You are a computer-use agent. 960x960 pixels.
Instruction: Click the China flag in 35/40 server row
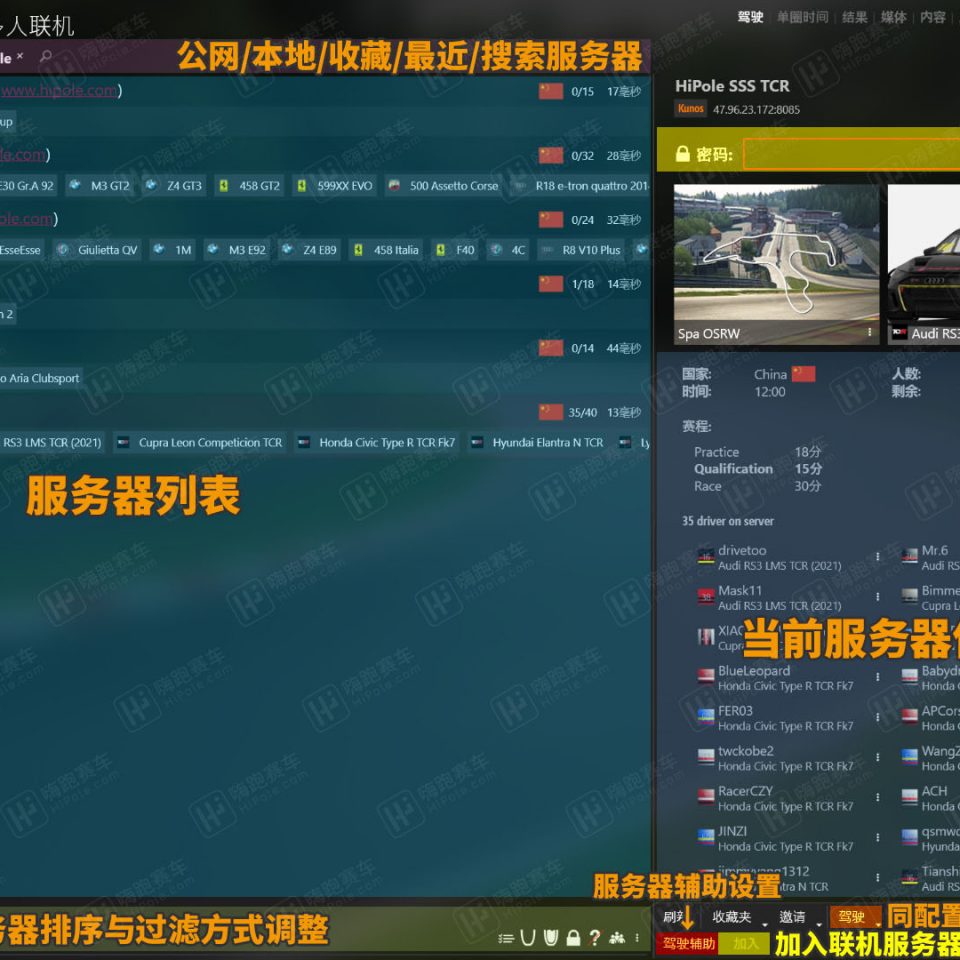[x=551, y=412]
